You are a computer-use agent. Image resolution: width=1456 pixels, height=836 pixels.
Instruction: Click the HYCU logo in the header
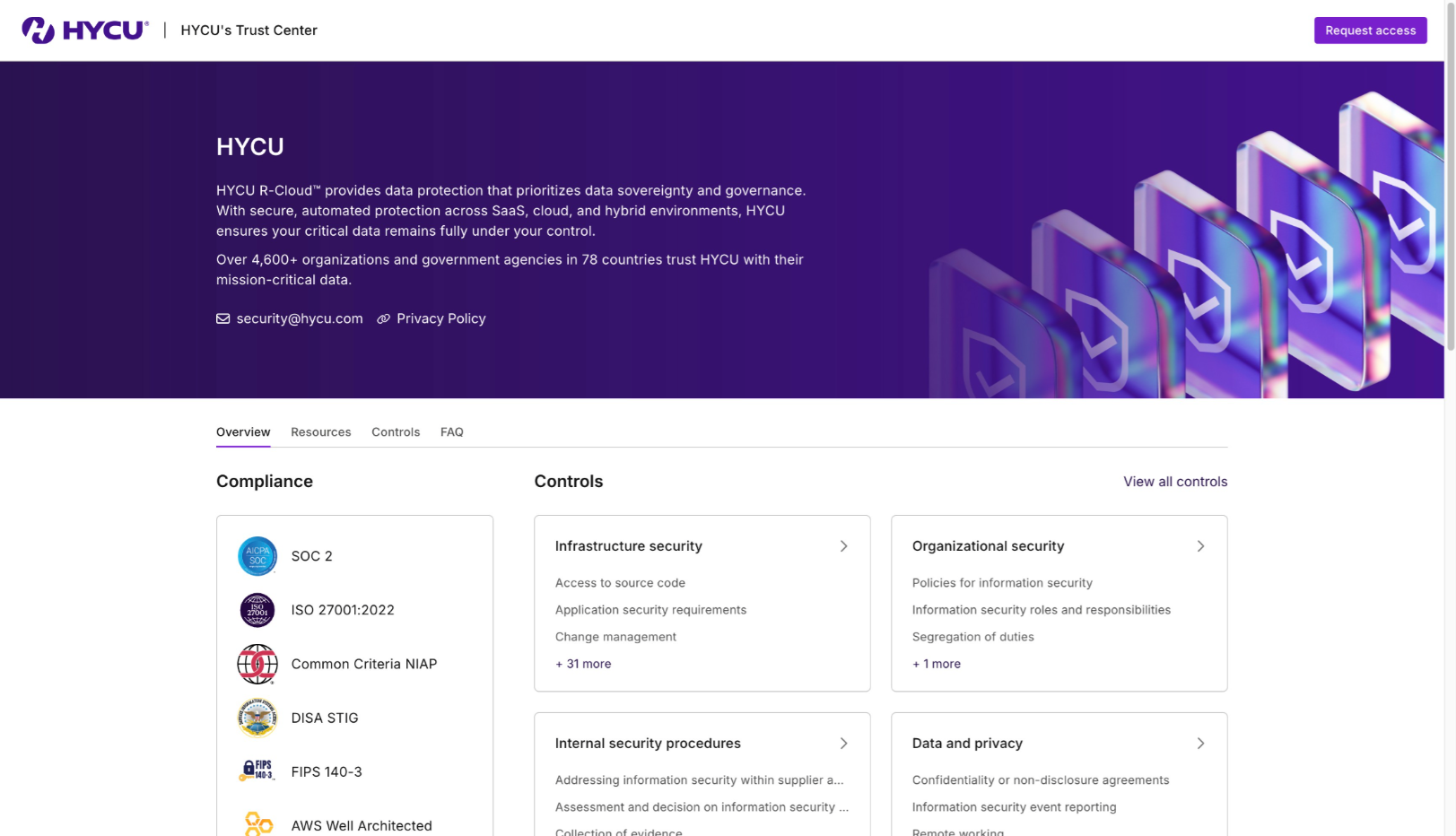pyautogui.click(x=83, y=30)
